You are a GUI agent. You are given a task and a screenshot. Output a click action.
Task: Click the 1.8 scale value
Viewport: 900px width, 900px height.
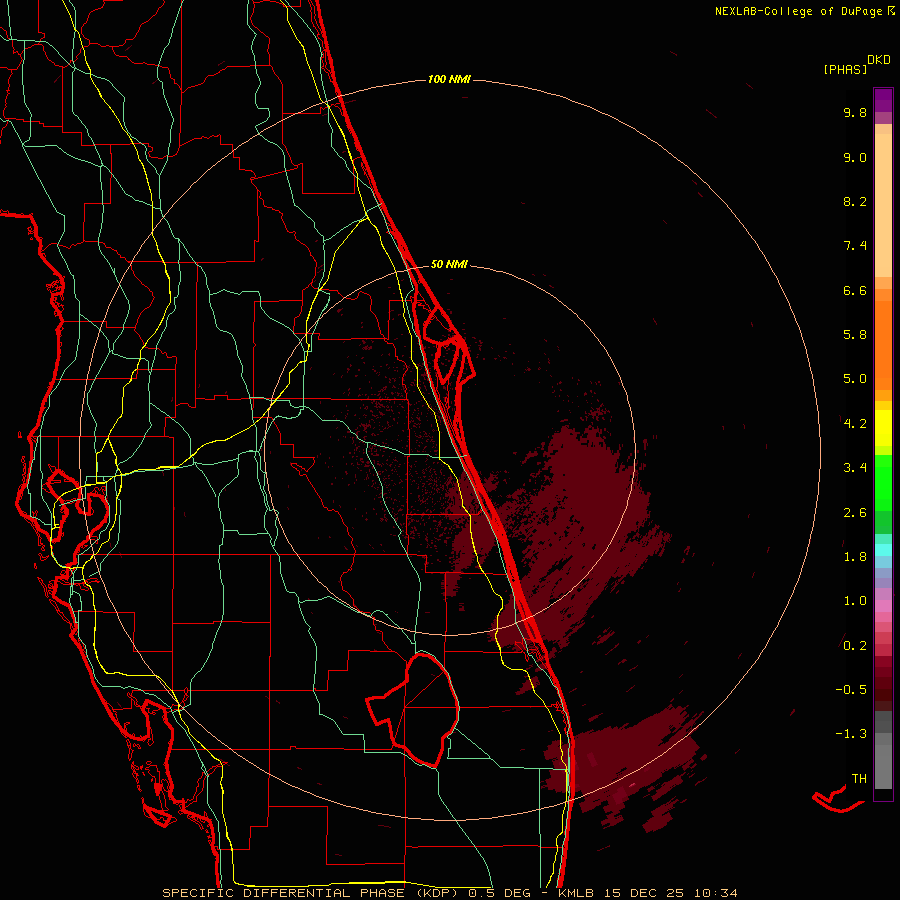(x=855, y=557)
